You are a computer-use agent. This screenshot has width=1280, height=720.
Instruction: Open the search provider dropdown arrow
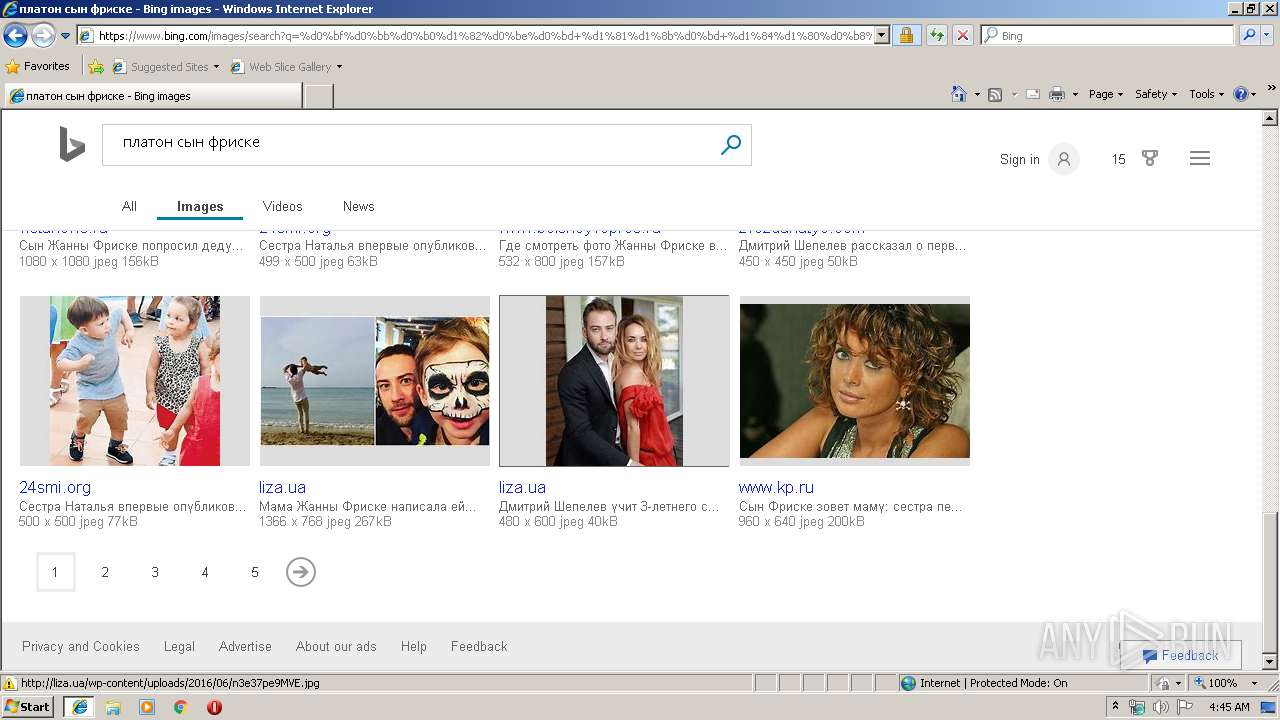point(1268,35)
